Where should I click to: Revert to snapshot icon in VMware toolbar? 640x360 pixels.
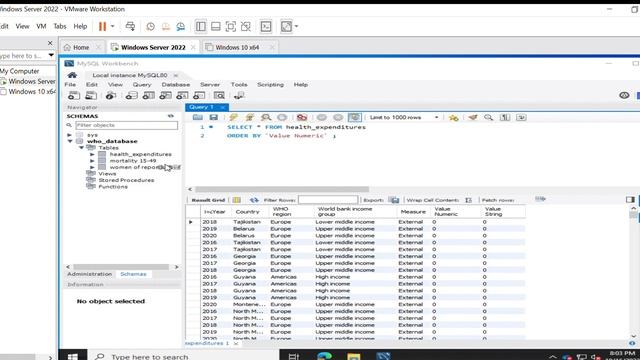166,27
